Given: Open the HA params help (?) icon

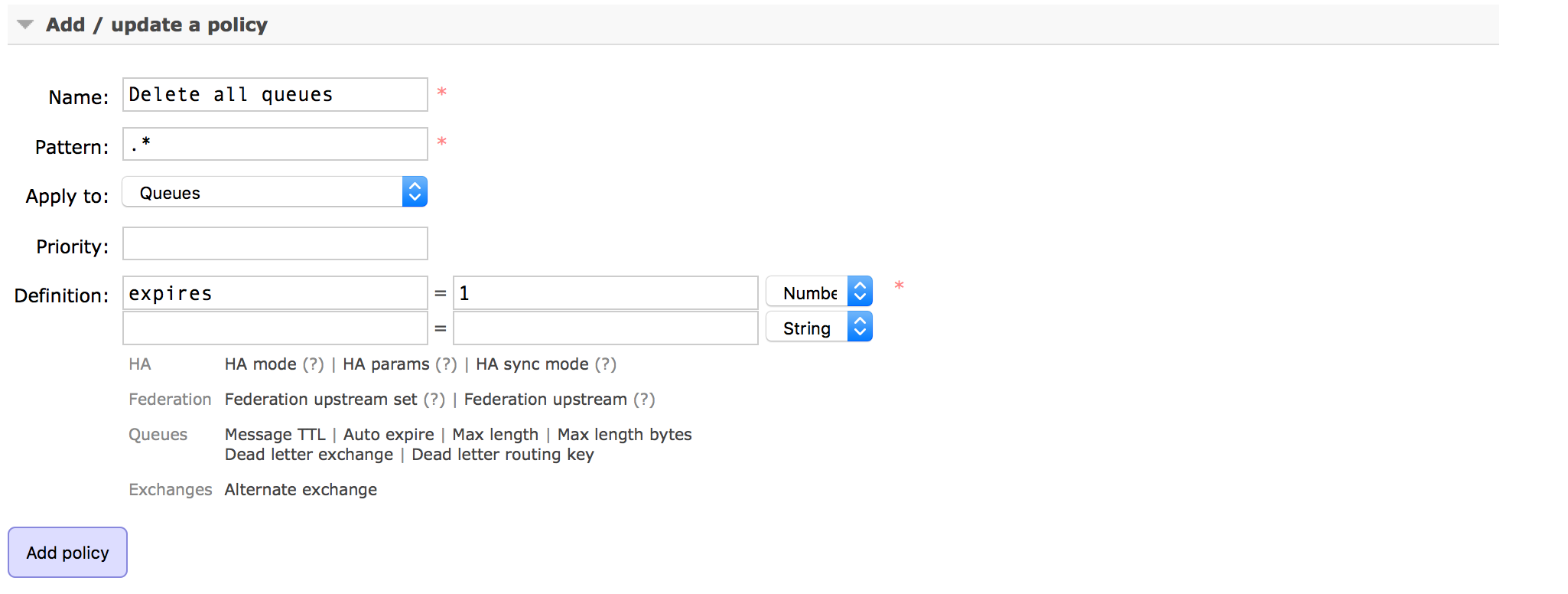Looking at the screenshot, I should pyautogui.click(x=446, y=364).
